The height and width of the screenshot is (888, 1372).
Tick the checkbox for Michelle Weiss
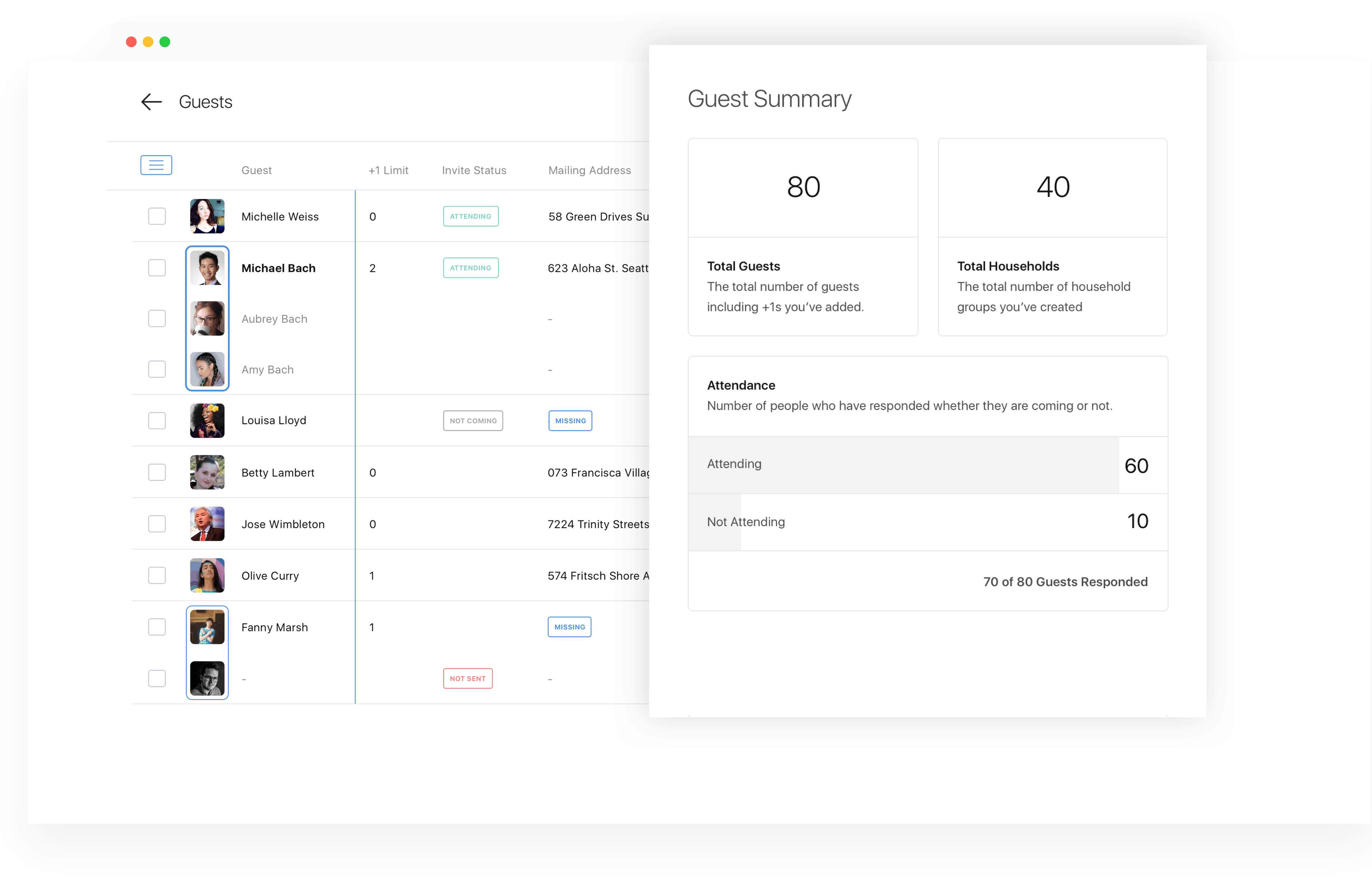157,216
